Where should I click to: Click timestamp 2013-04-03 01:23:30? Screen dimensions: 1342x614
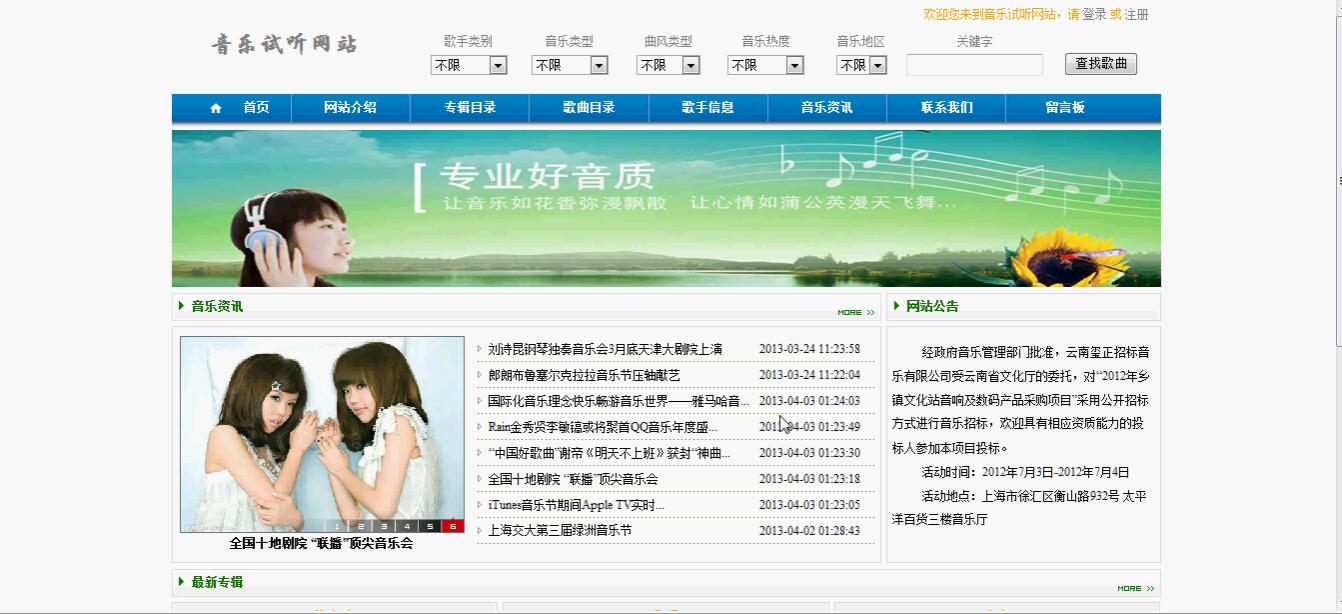(809, 453)
